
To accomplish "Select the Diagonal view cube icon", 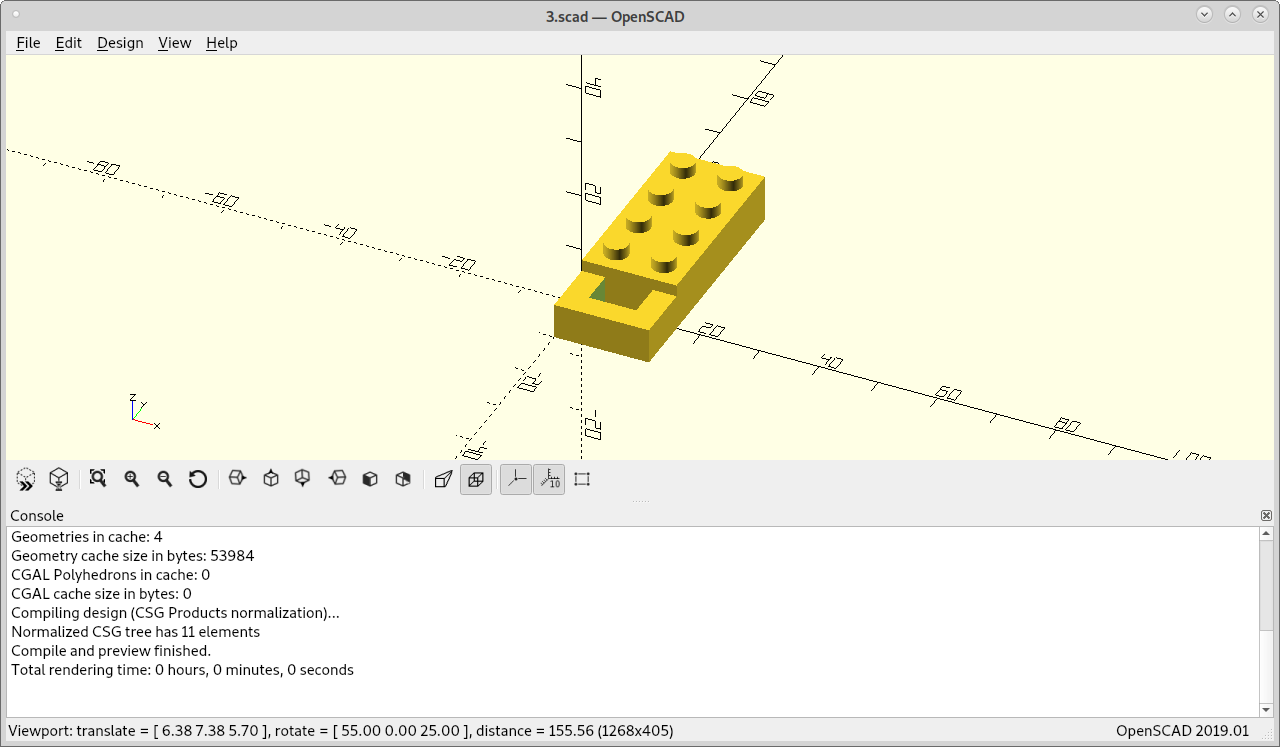I will coord(403,479).
